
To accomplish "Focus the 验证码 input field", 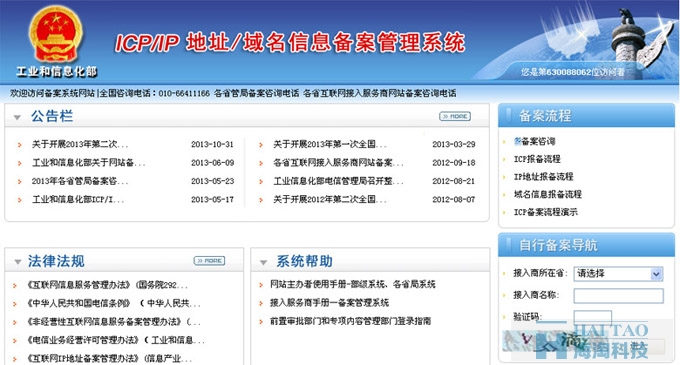I will tap(592, 317).
